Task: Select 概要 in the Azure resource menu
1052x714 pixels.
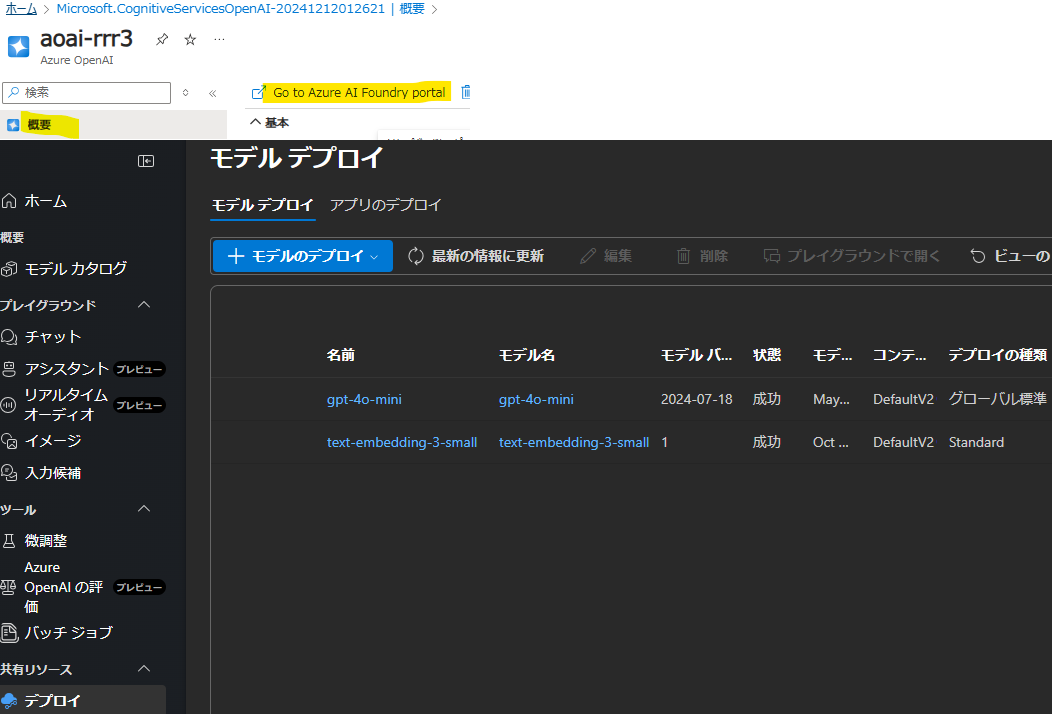Action: click(113, 125)
